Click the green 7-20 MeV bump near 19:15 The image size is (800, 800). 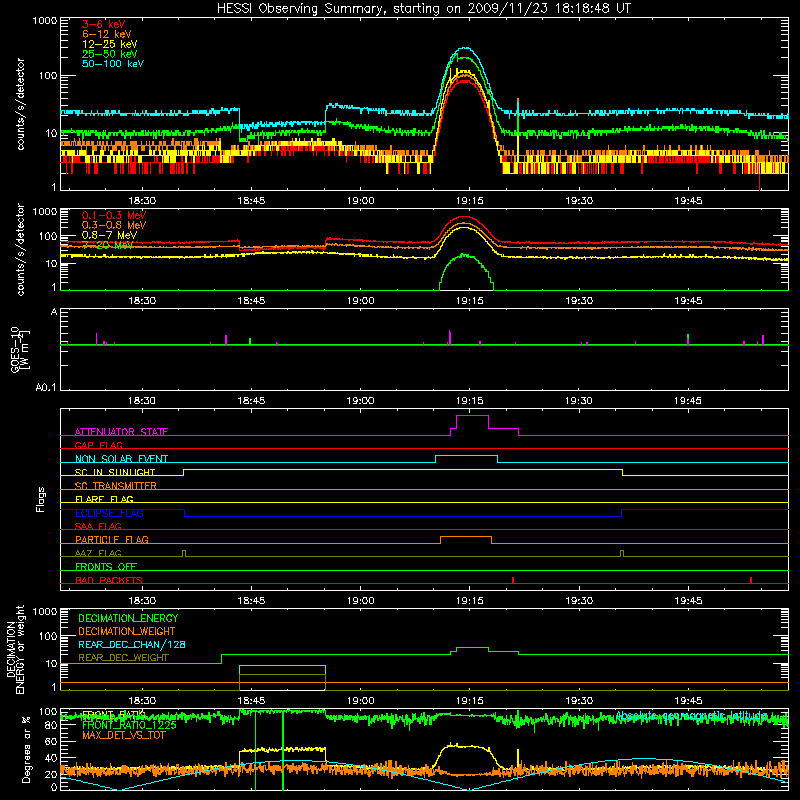click(466, 271)
